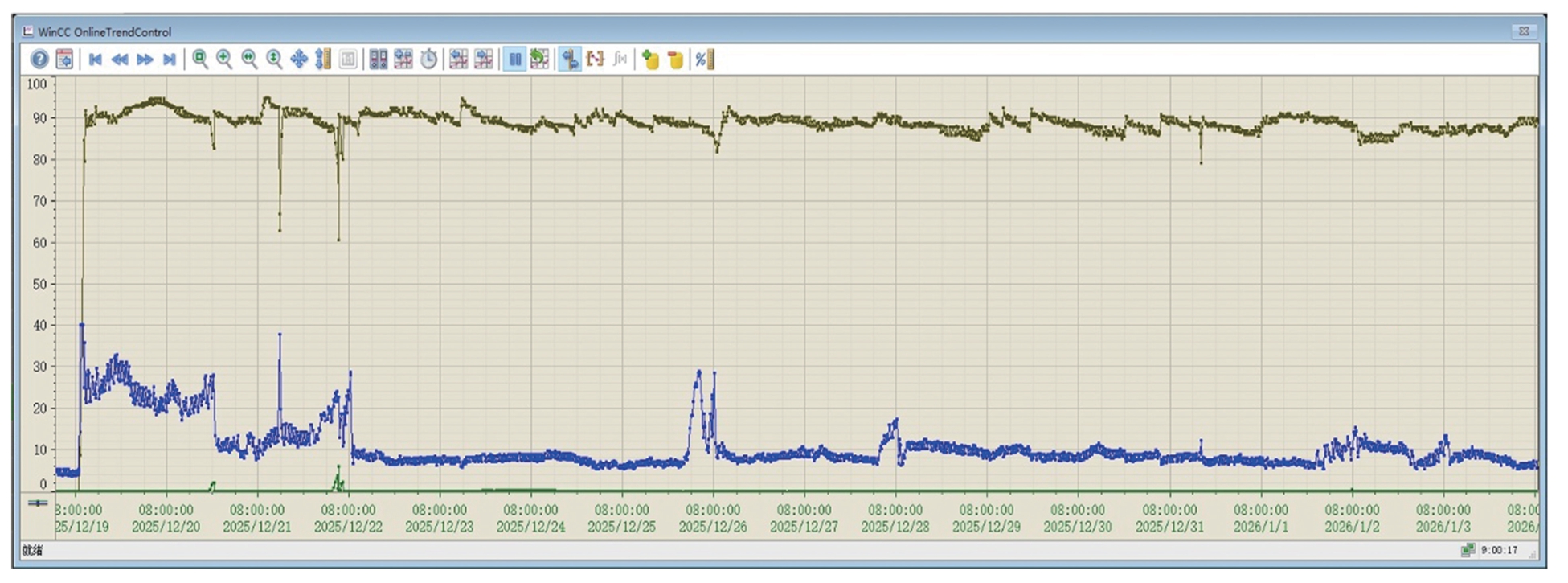Click the value axis label 0

pos(44,484)
